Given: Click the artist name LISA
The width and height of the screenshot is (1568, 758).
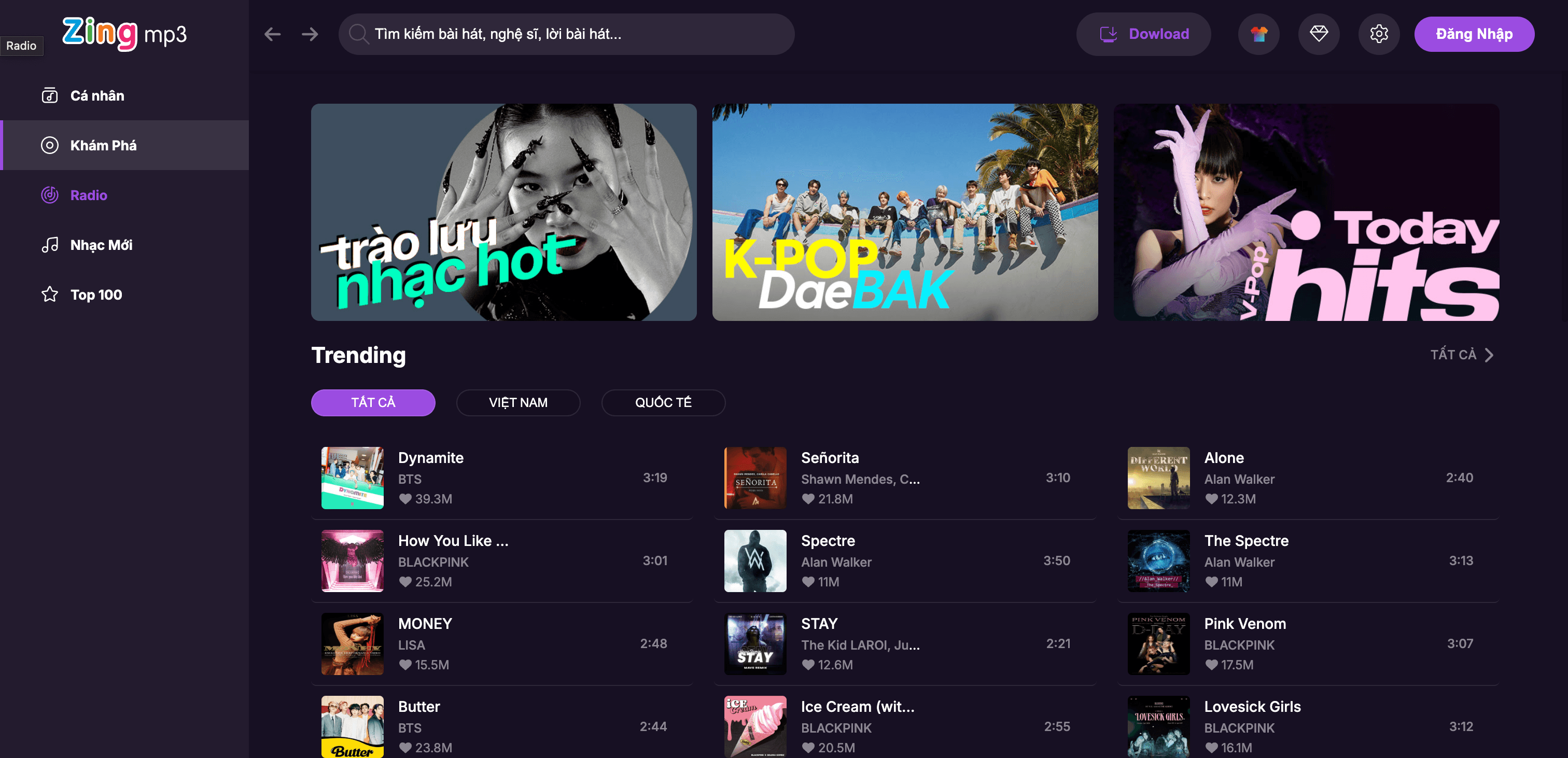Looking at the screenshot, I should click(412, 645).
